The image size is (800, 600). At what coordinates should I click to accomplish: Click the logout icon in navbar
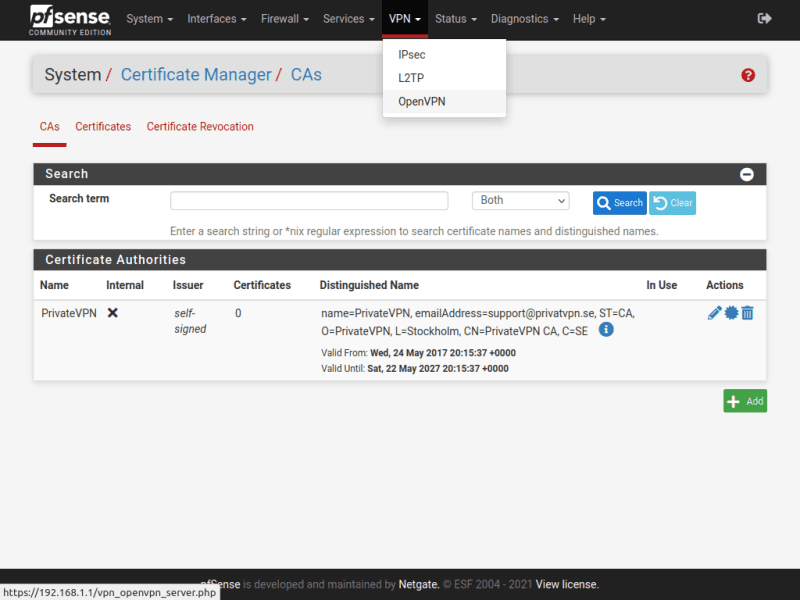tap(765, 19)
